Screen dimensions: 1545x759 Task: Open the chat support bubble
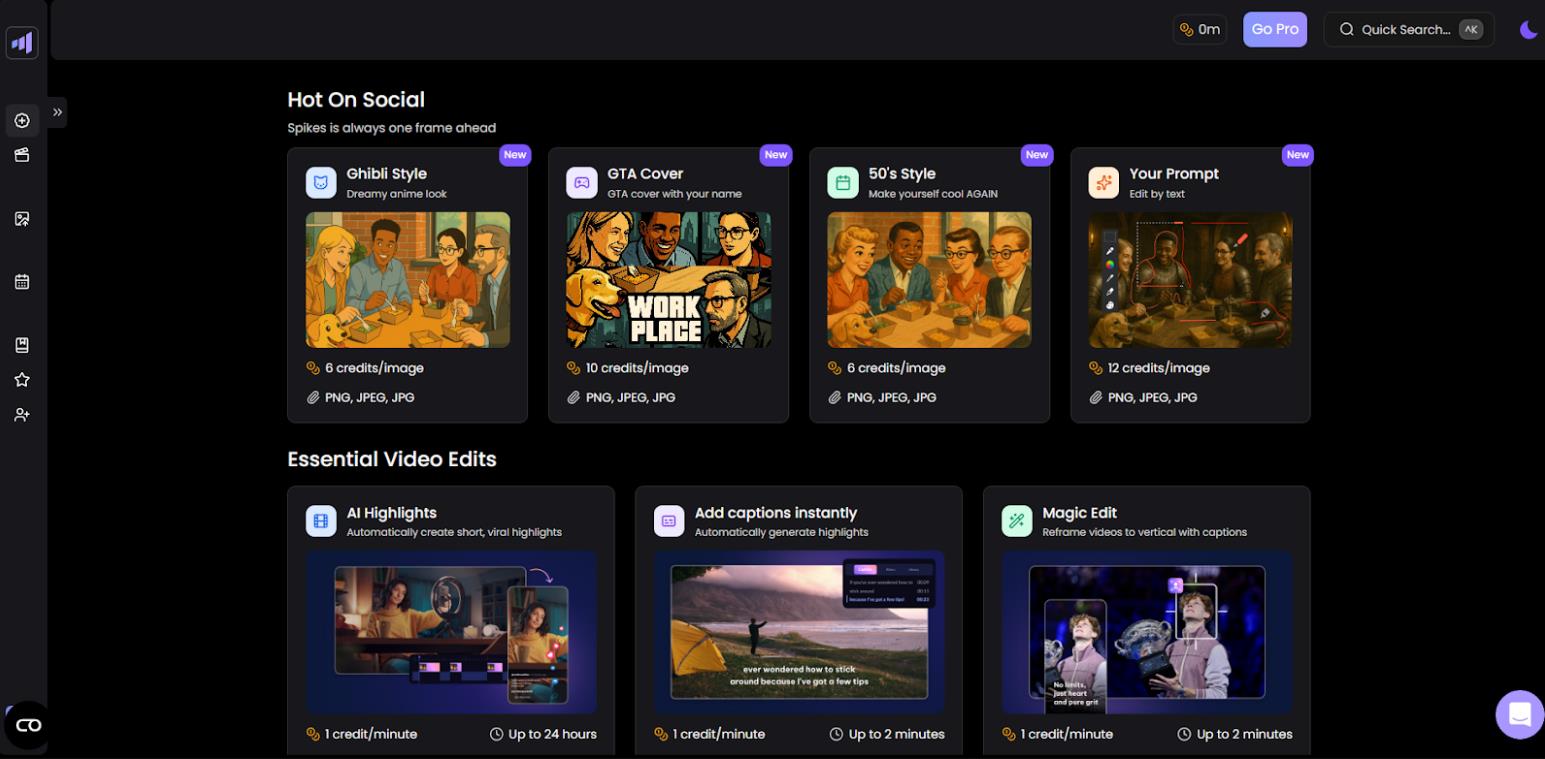click(x=1520, y=714)
